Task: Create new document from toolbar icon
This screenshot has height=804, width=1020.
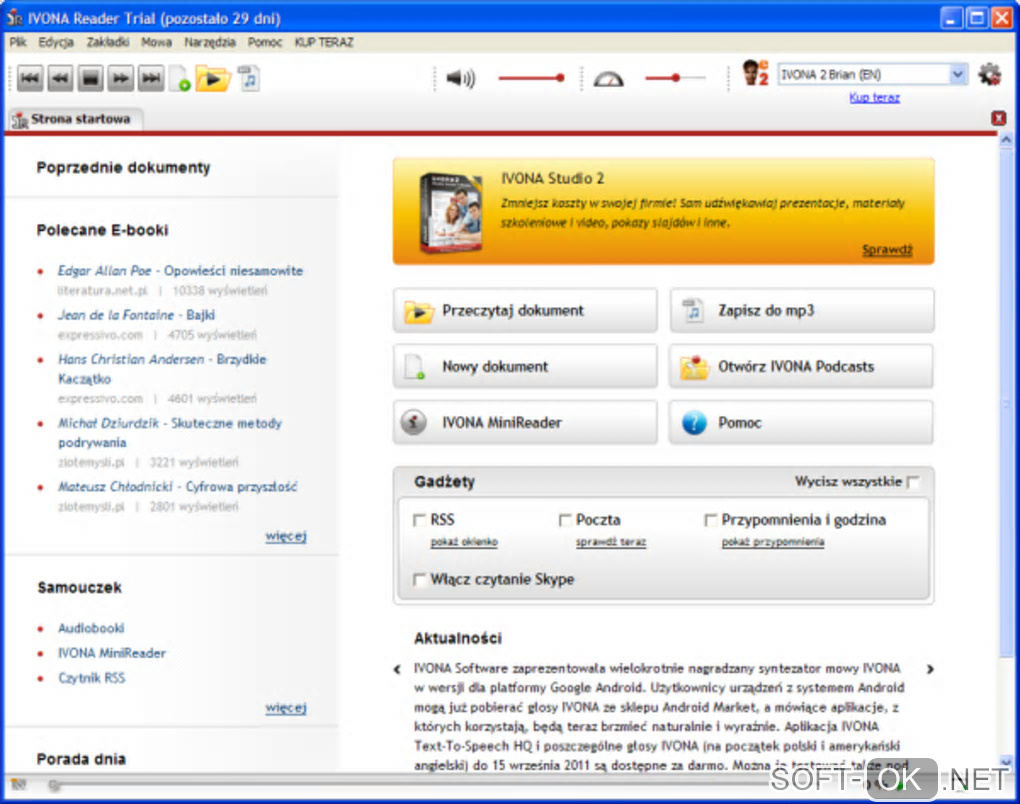Action: pyautogui.click(x=180, y=78)
